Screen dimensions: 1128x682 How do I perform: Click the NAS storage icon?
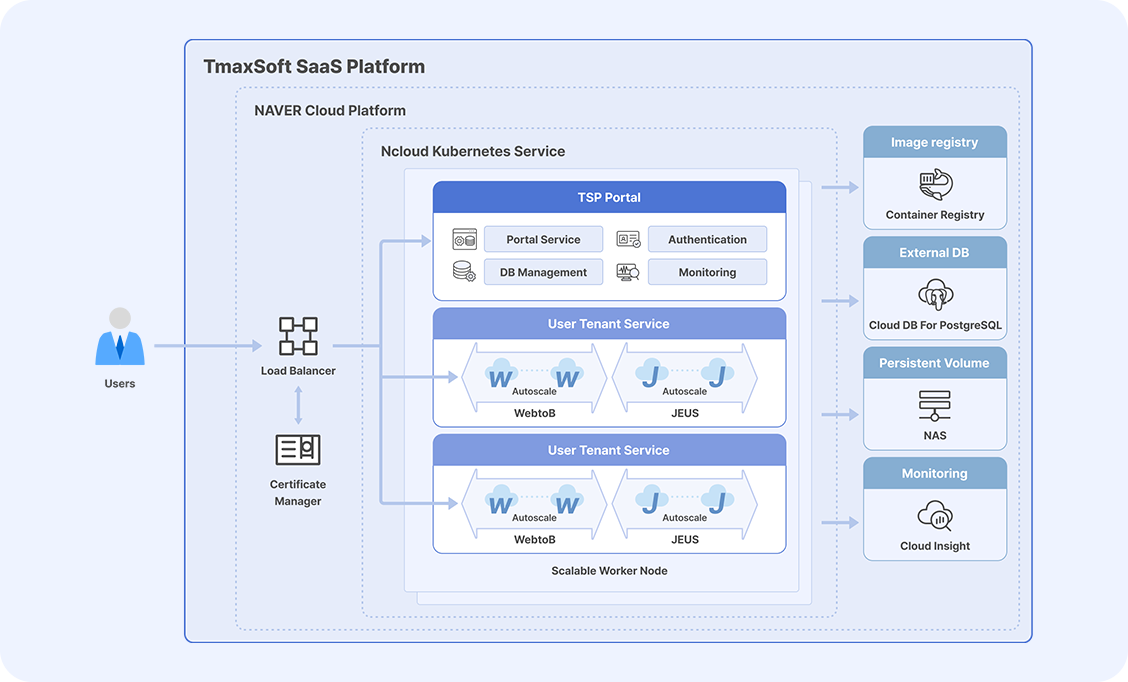(x=935, y=405)
